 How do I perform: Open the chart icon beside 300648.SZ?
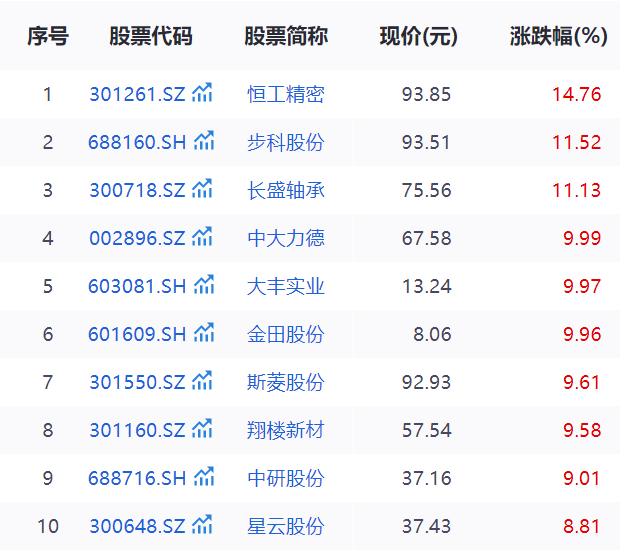[x=202, y=526]
